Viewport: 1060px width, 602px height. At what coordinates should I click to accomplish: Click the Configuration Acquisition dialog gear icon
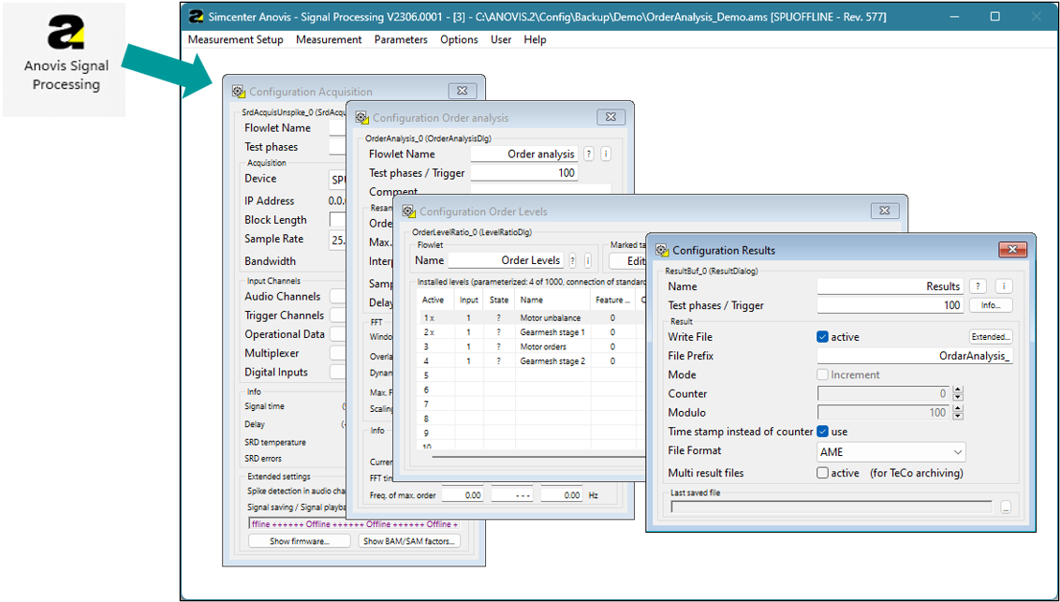pyautogui.click(x=238, y=91)
